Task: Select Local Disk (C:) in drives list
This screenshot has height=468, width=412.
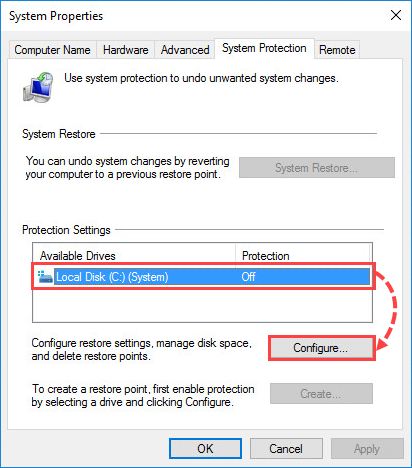Action: tap(203, 277)
